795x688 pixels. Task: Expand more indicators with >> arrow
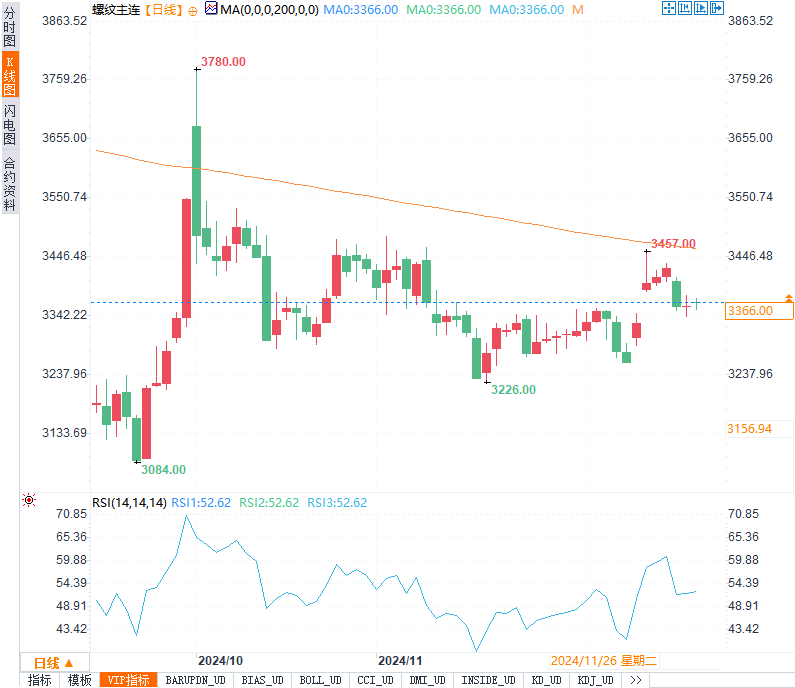(636, 680)
